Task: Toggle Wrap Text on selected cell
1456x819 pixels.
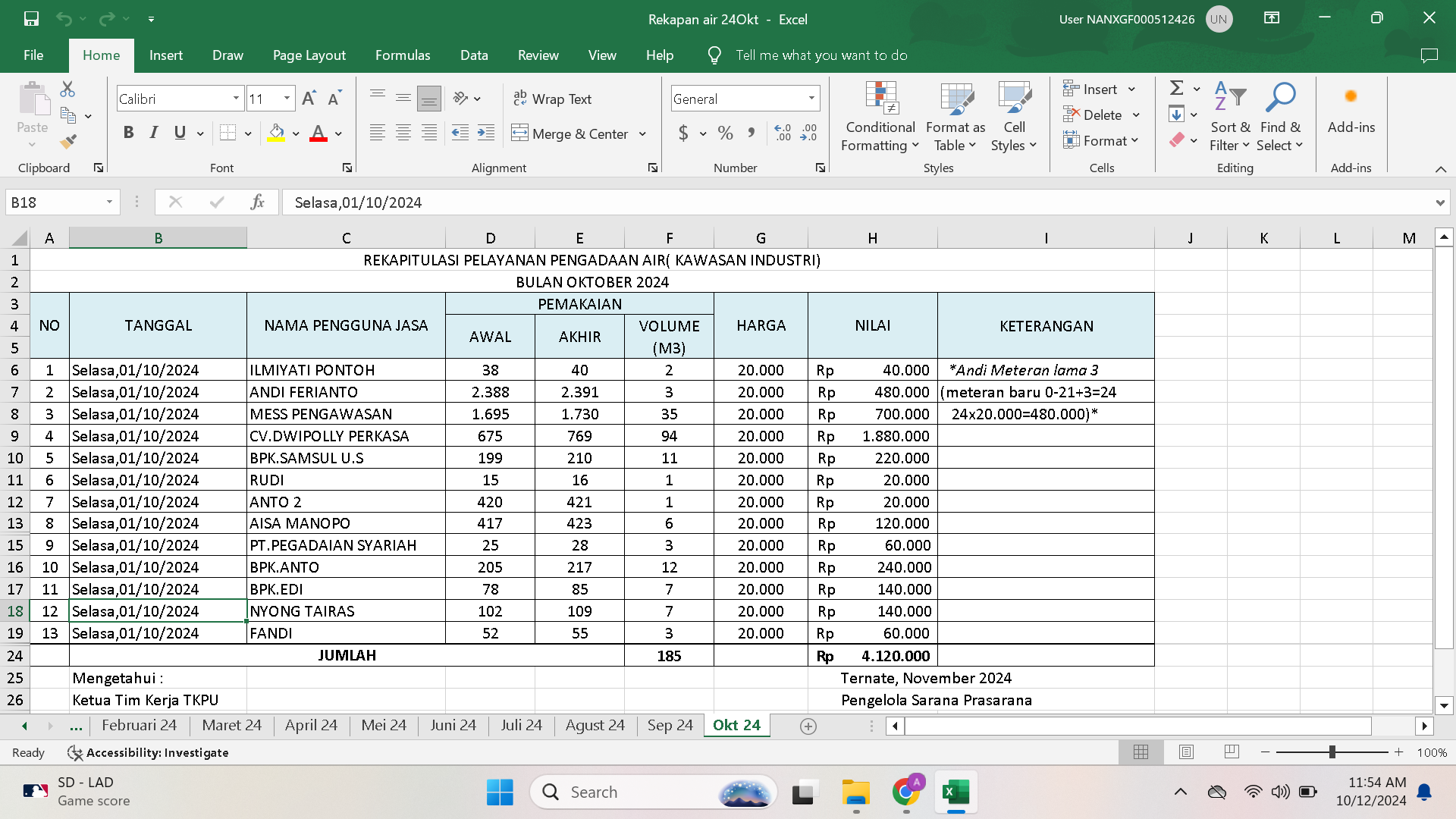Action: 552,99
